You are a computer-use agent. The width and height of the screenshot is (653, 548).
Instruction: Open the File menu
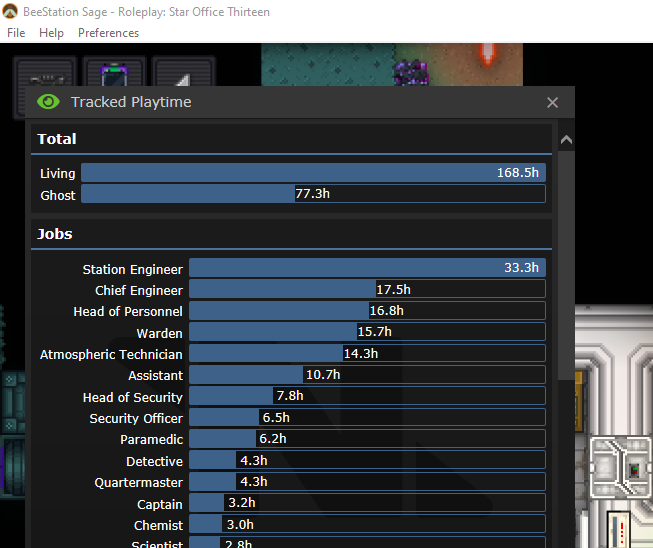coord(16,33)
